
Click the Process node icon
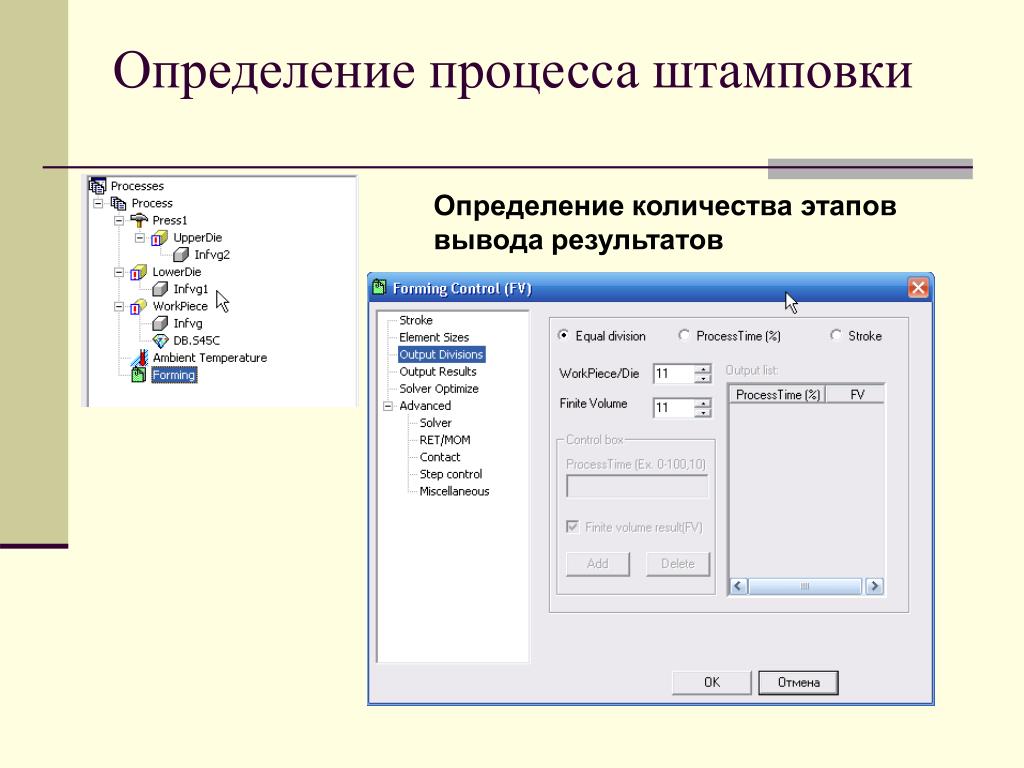118,203
